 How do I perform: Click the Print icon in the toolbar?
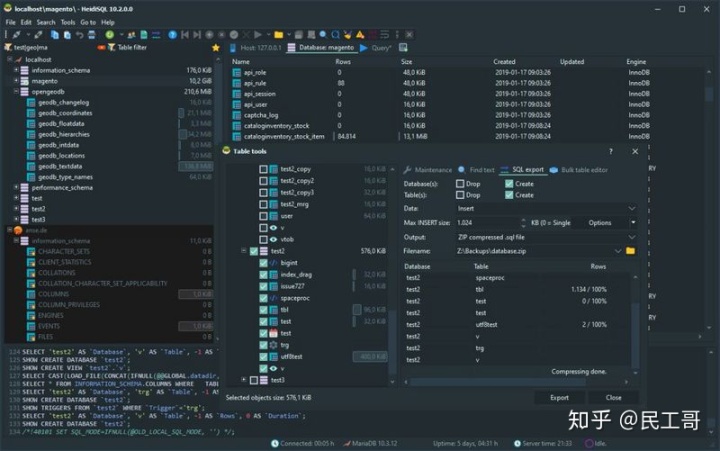(91, 34)
